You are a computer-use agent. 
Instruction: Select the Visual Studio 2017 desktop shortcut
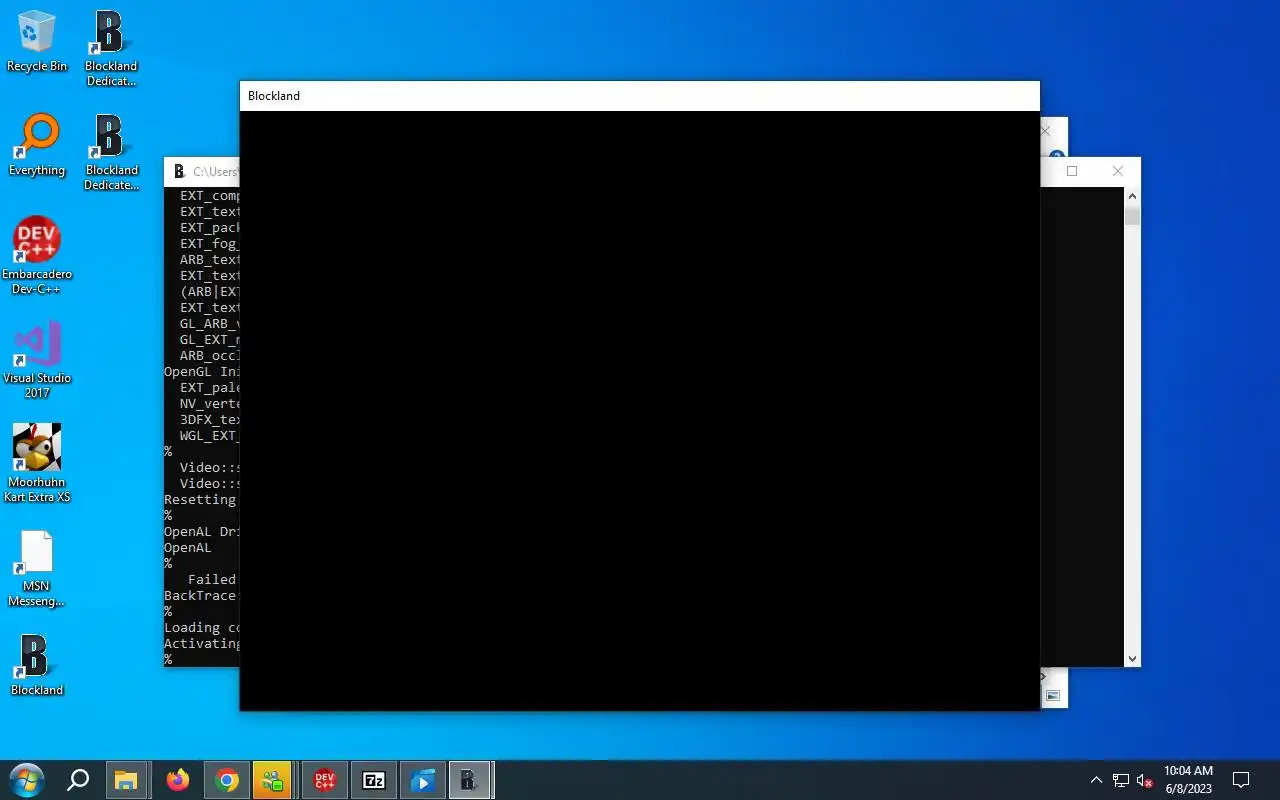point(37,360)
